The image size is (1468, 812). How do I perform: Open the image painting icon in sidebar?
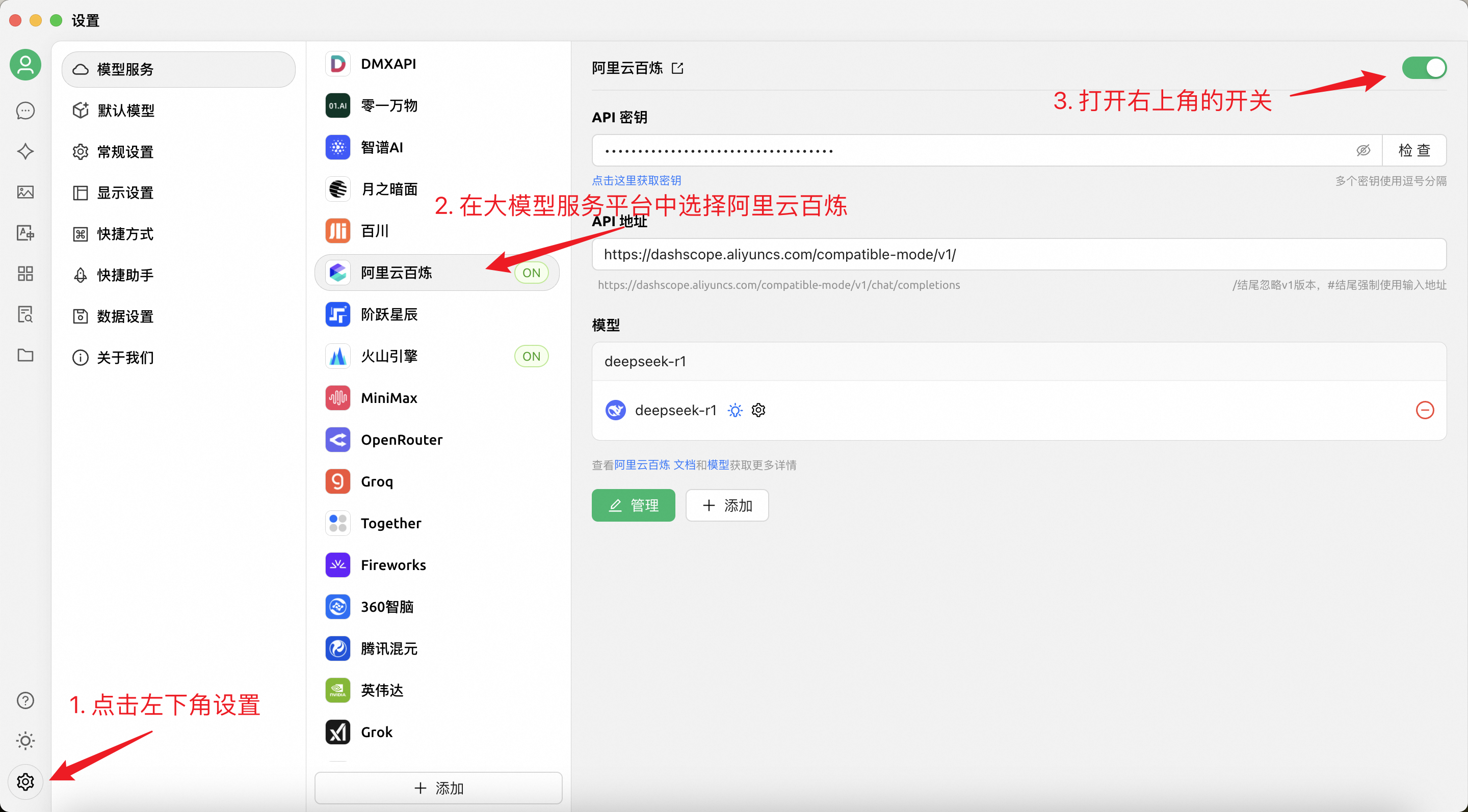pyautogui.click(x=25, y=192)
